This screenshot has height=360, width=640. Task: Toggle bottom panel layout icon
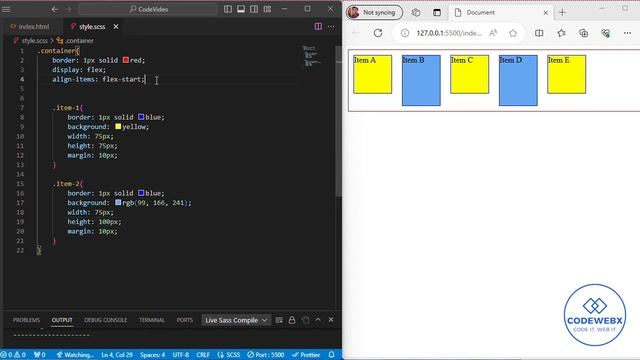pyautogui.click(x=241, y=9)
